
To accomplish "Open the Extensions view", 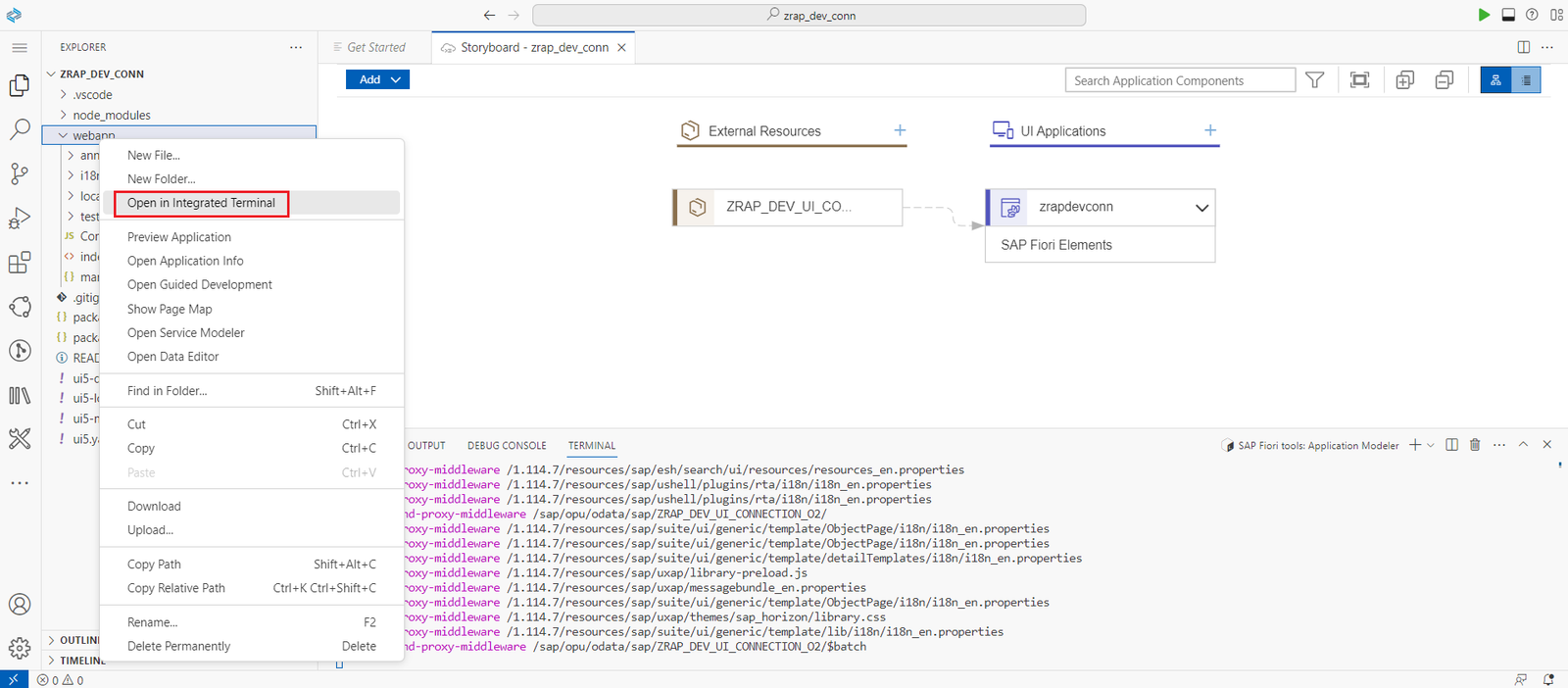I will point(20,263).
